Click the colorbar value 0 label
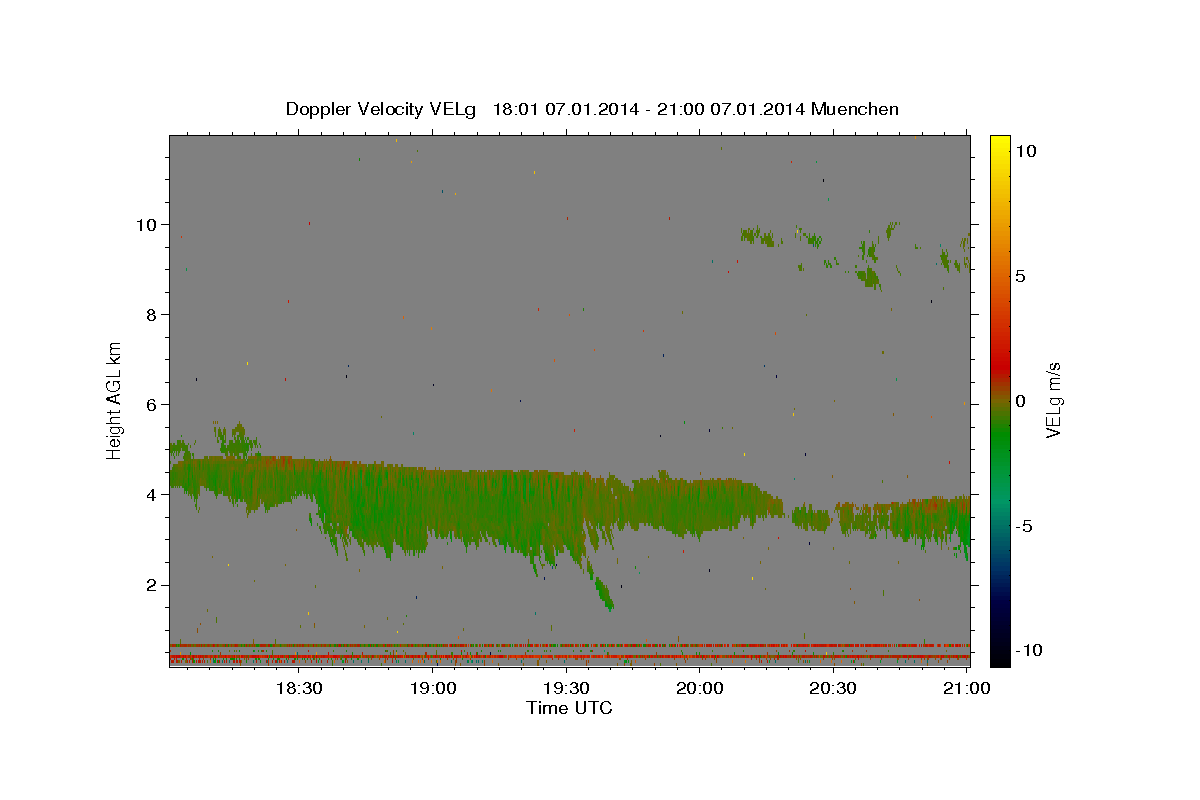Screen dimensions: 1200x800 pyautogui.click(x=1020, y=401)
